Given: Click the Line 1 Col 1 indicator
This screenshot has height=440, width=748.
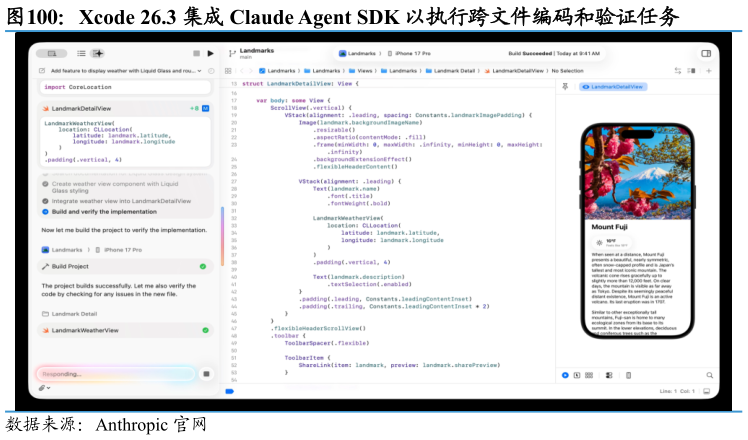Looking at the screenshot, I should pos(677,391).
